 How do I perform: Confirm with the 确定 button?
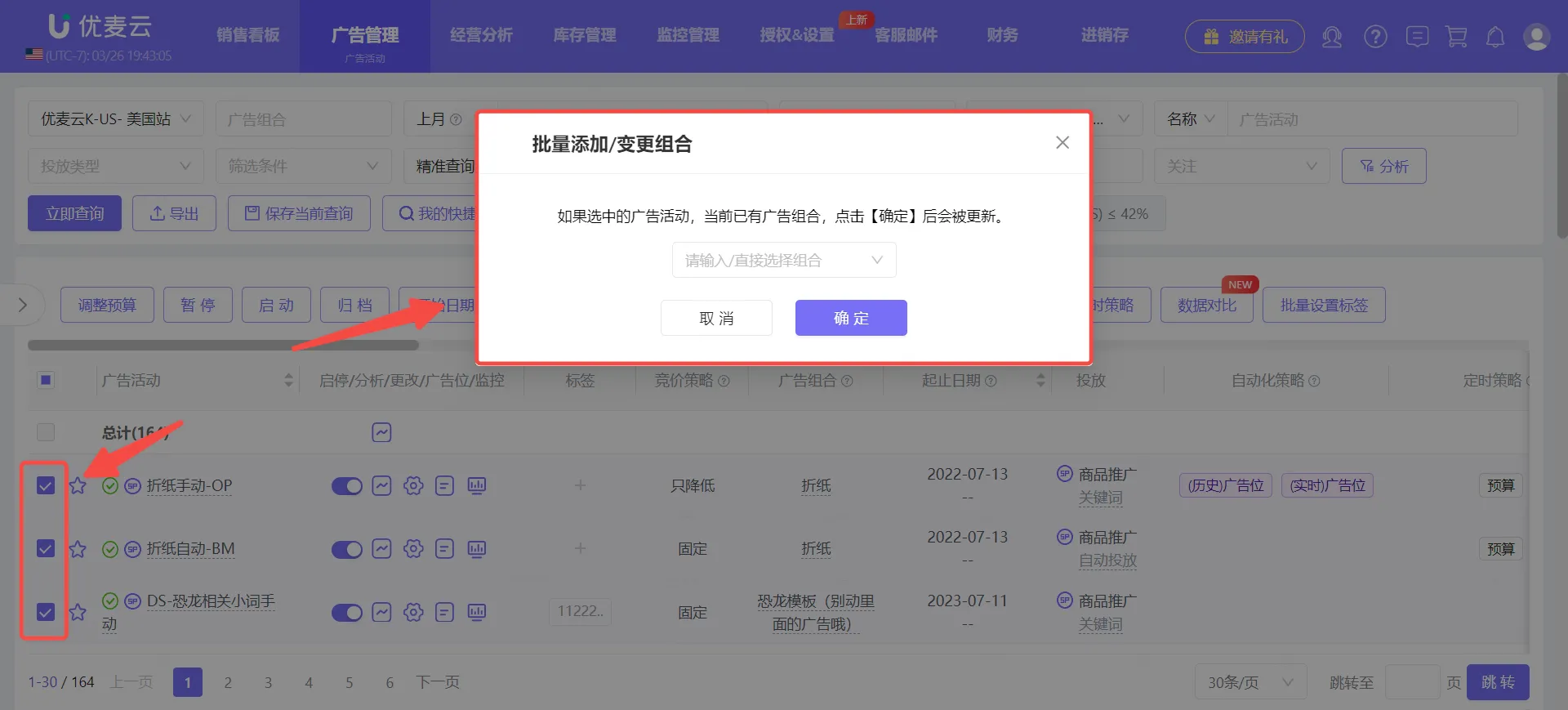pyautogui.click(x=851, y=318)
